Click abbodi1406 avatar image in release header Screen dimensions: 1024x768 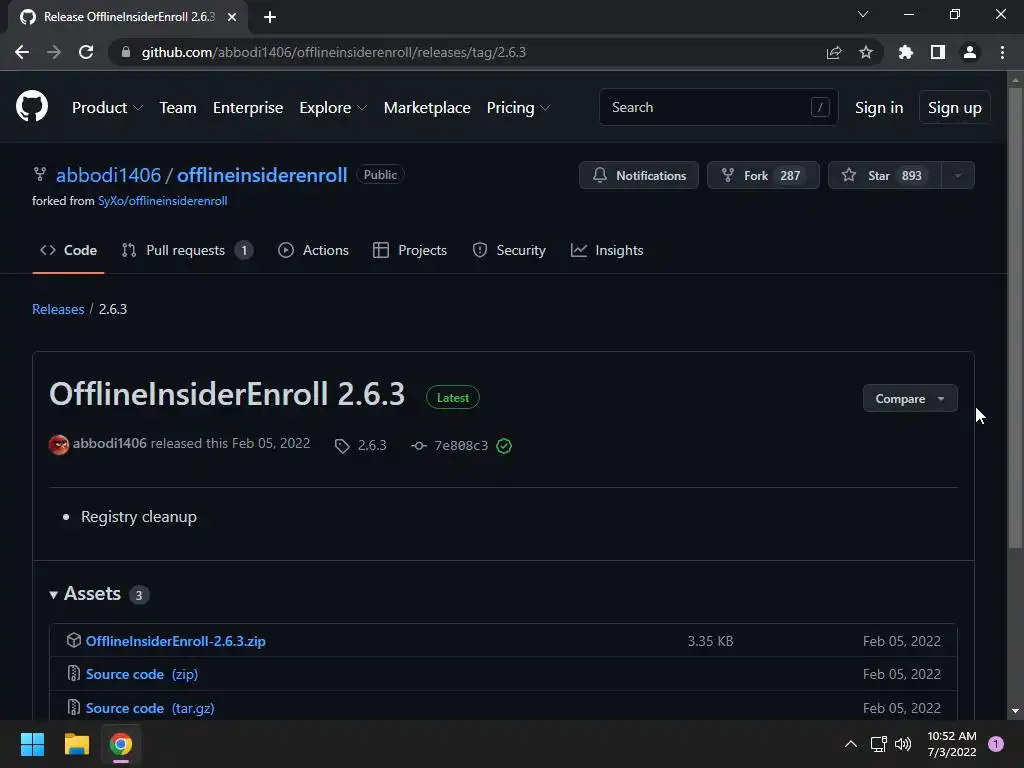59,445
